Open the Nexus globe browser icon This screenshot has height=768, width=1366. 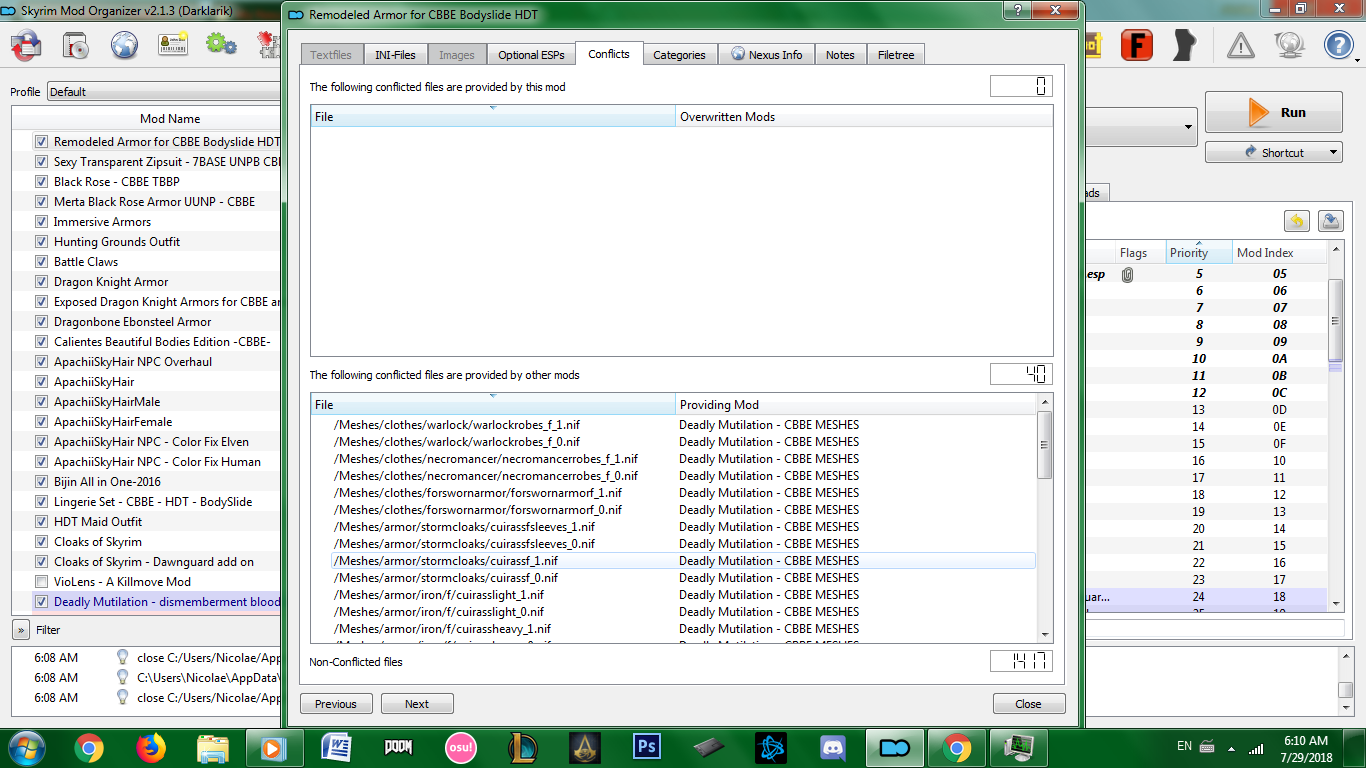click(124, 45)
